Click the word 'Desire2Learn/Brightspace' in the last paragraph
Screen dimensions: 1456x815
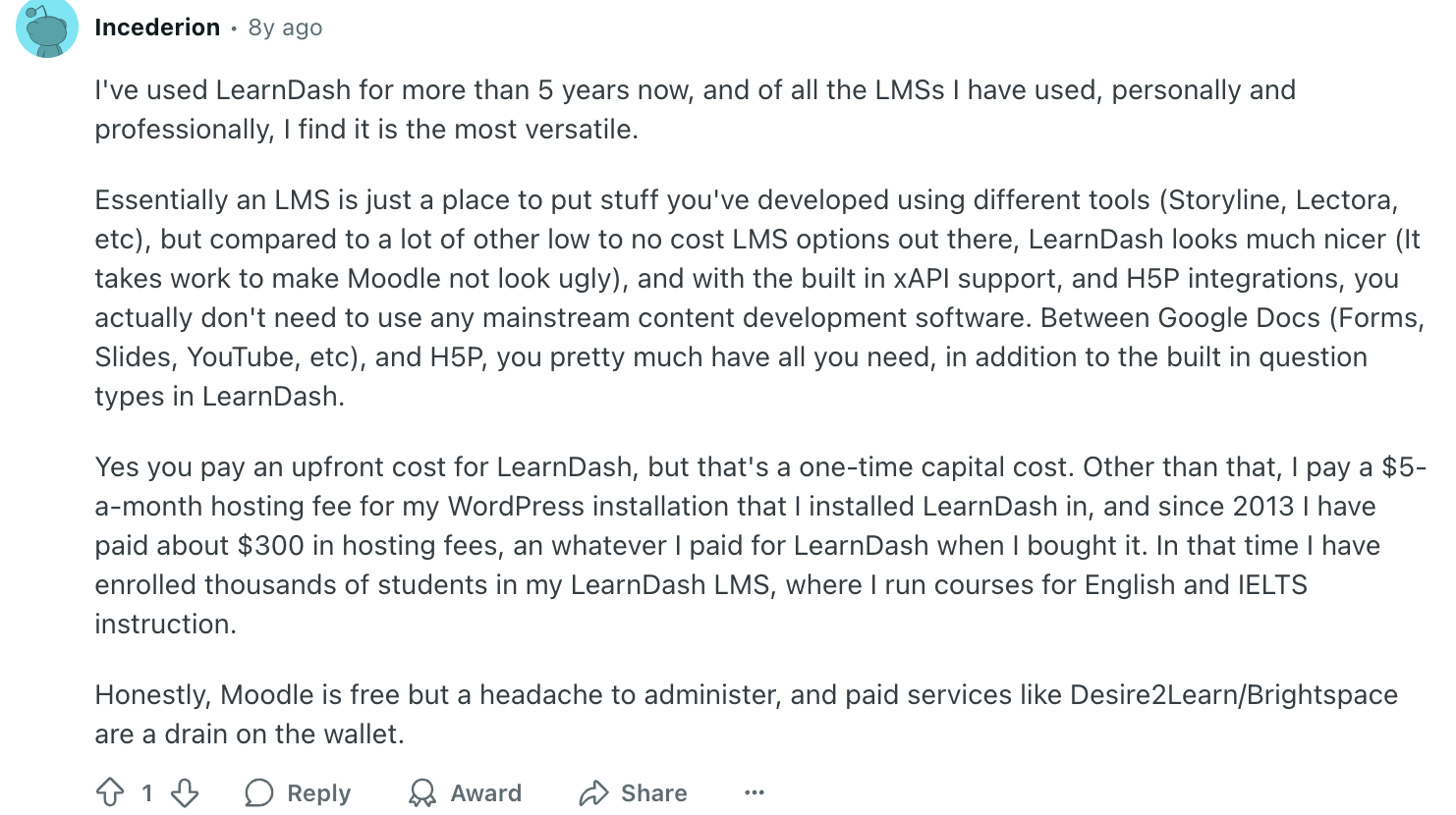tap(1234, 695)
